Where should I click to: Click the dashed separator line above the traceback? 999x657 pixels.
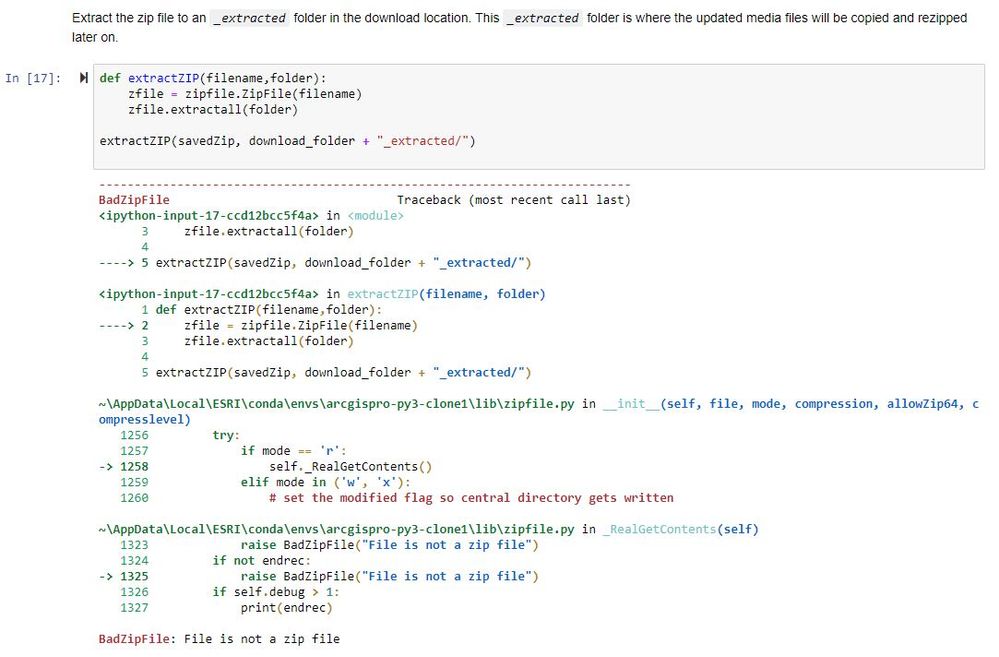[364, 185]
